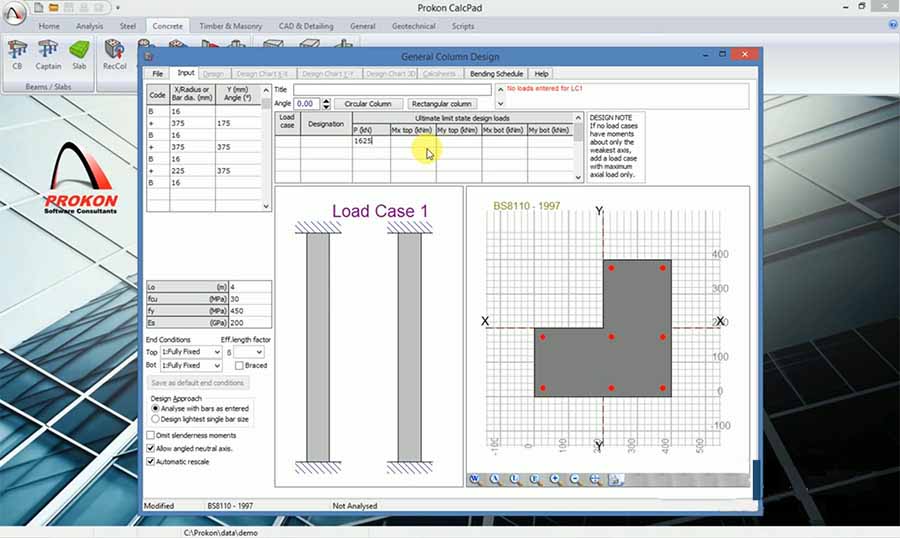Click the pan magnifier icon with arrows
Image resolution: width=900 pixels, height=538 pixels.
[595, 479]
